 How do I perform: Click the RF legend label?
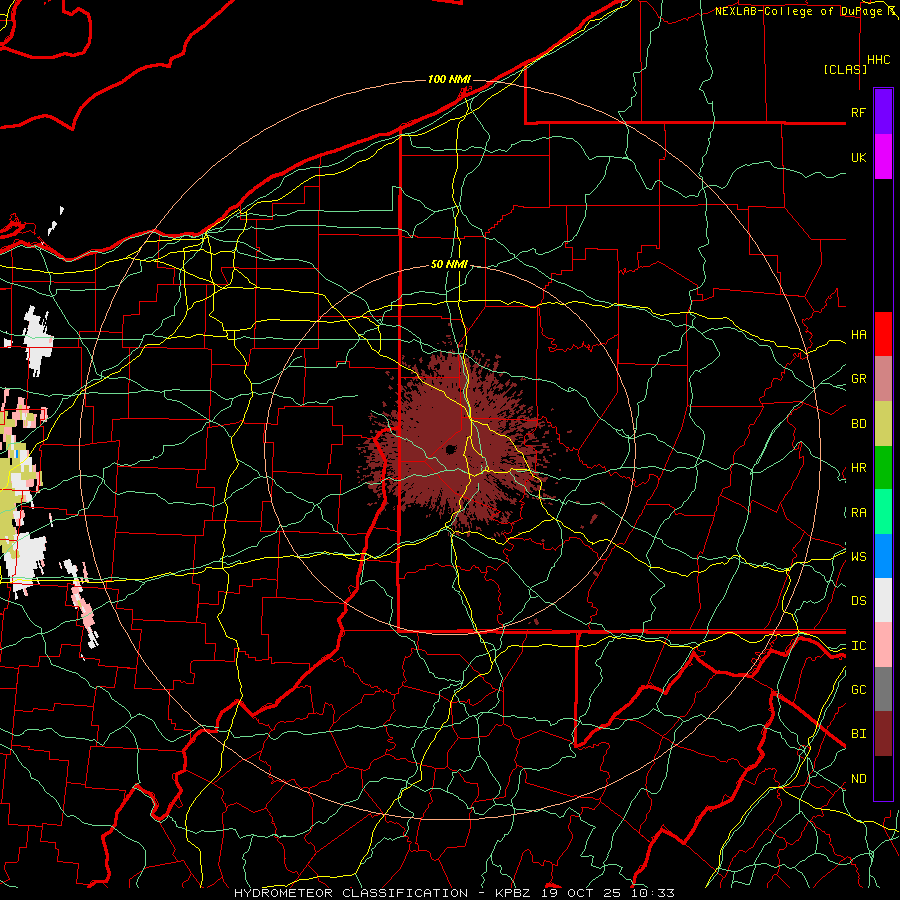[859, 112]
